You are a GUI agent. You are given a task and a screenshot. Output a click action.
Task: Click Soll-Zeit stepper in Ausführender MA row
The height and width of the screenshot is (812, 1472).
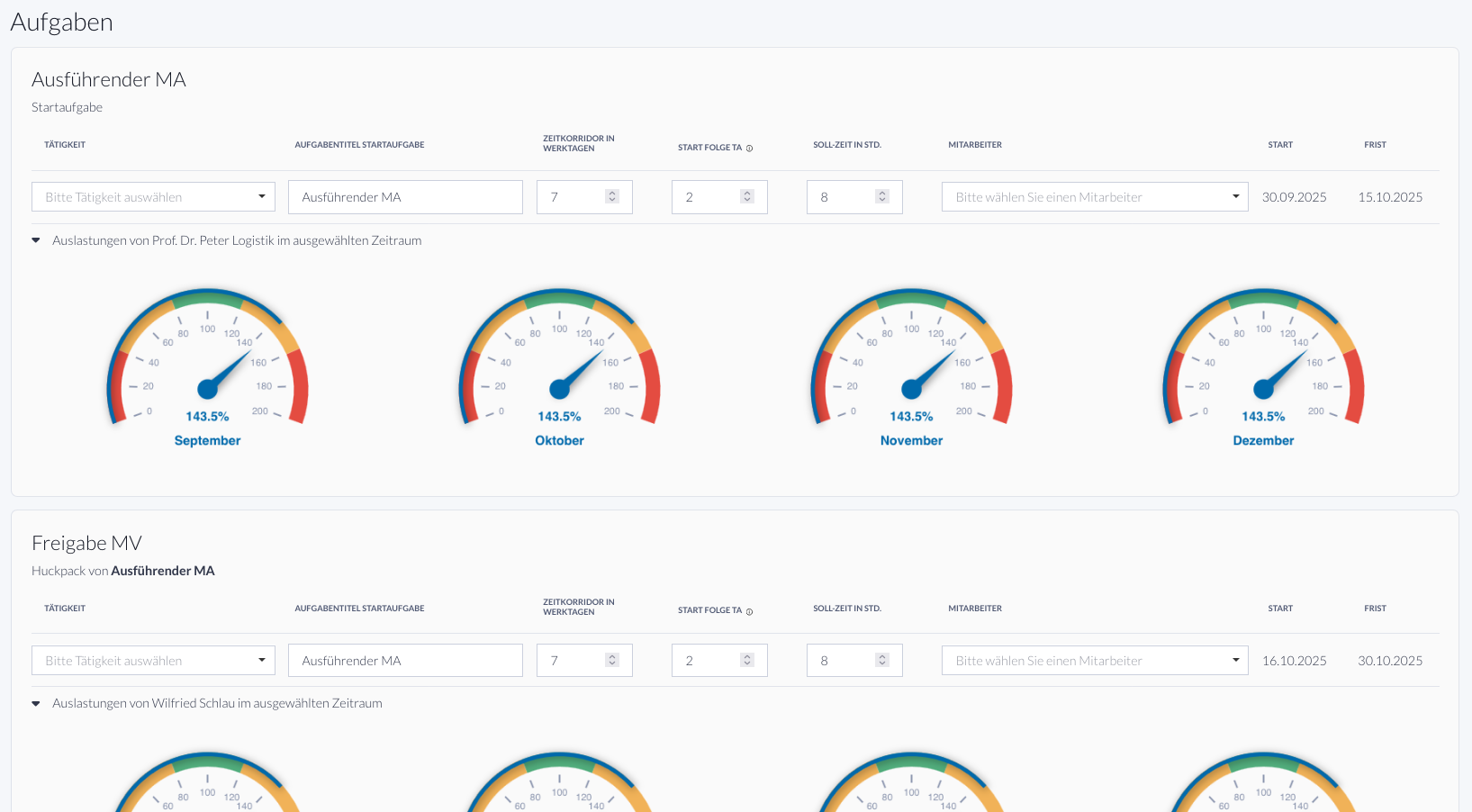tap(882, 197)
